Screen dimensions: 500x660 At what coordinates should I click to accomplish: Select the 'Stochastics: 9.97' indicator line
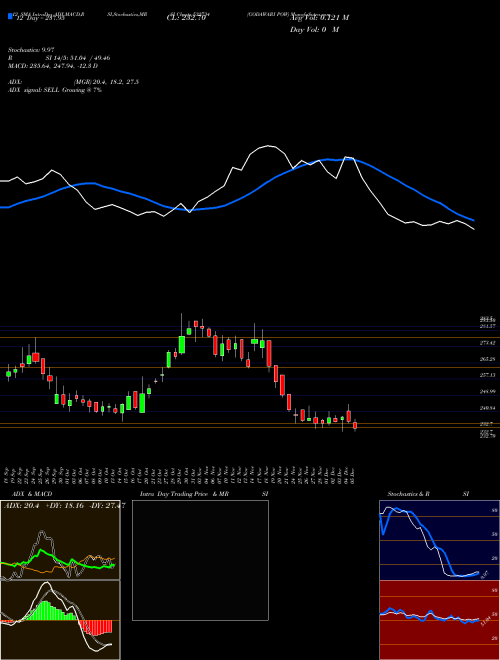[31, 50]
